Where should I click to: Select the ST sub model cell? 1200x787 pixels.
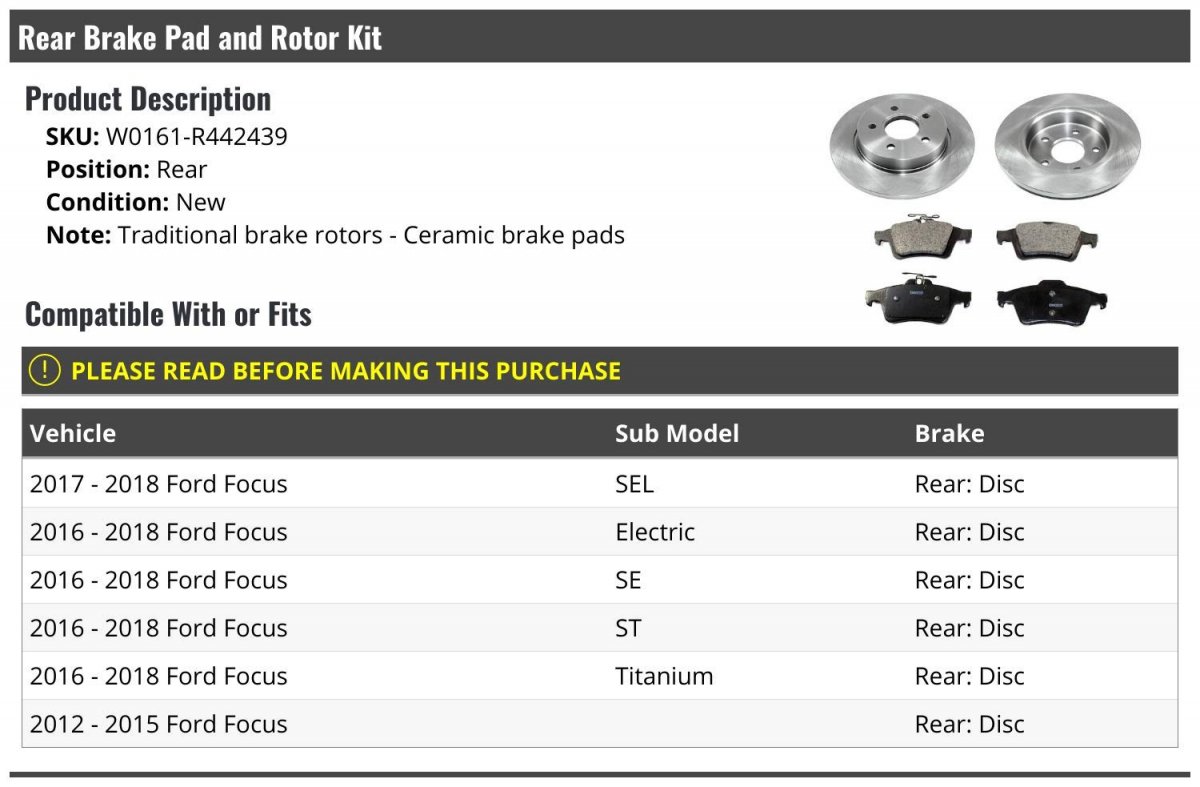pyautogui.click(x=628, y=628)
